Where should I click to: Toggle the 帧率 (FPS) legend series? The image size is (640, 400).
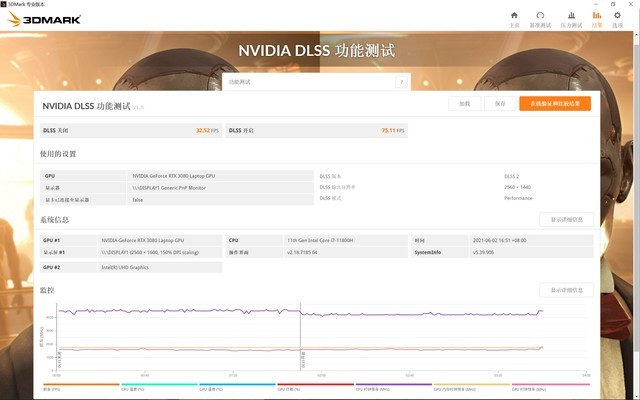pos(81,387)
